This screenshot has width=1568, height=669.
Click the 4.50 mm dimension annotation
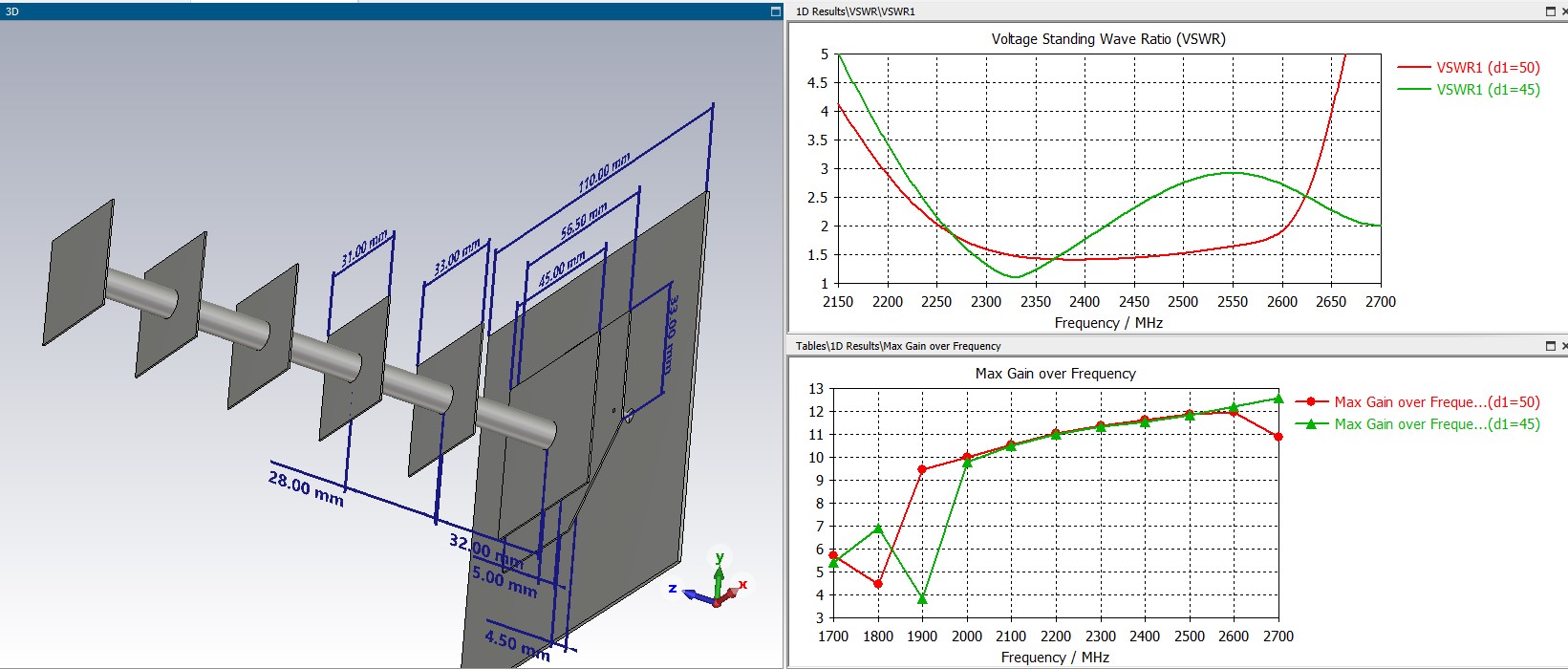[517, 645]
